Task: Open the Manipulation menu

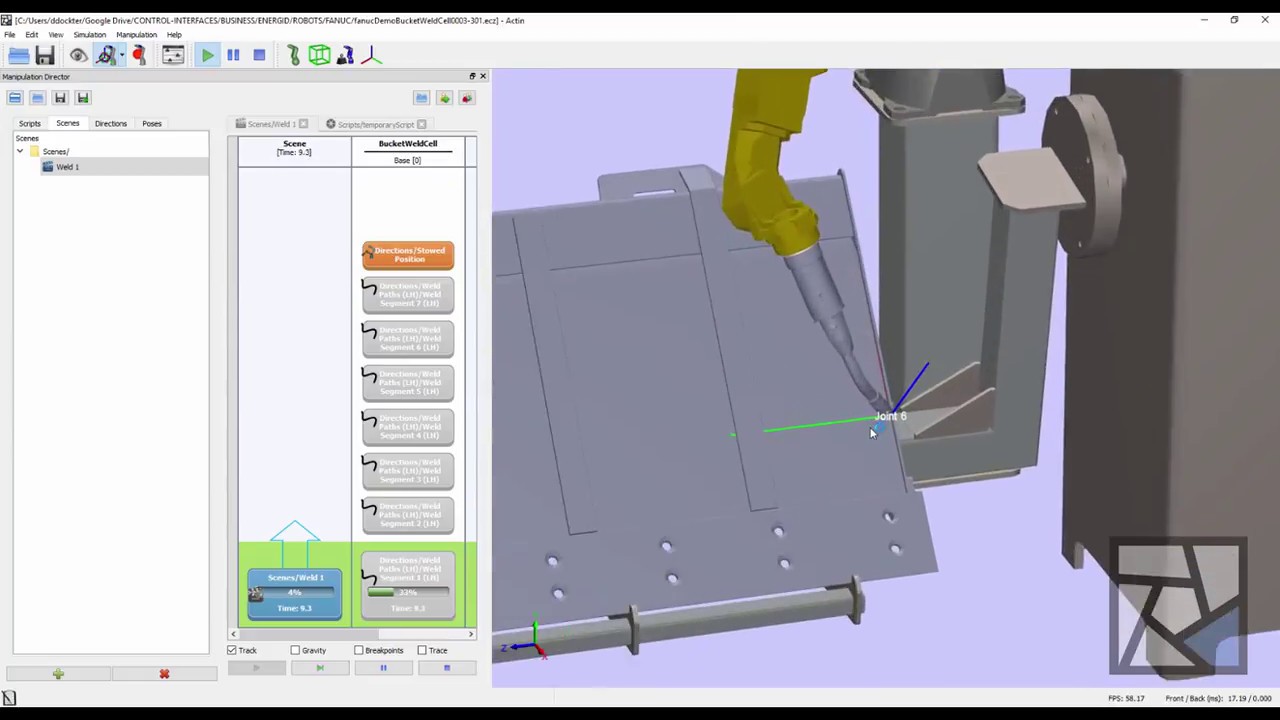Action: tap(136, 35)
